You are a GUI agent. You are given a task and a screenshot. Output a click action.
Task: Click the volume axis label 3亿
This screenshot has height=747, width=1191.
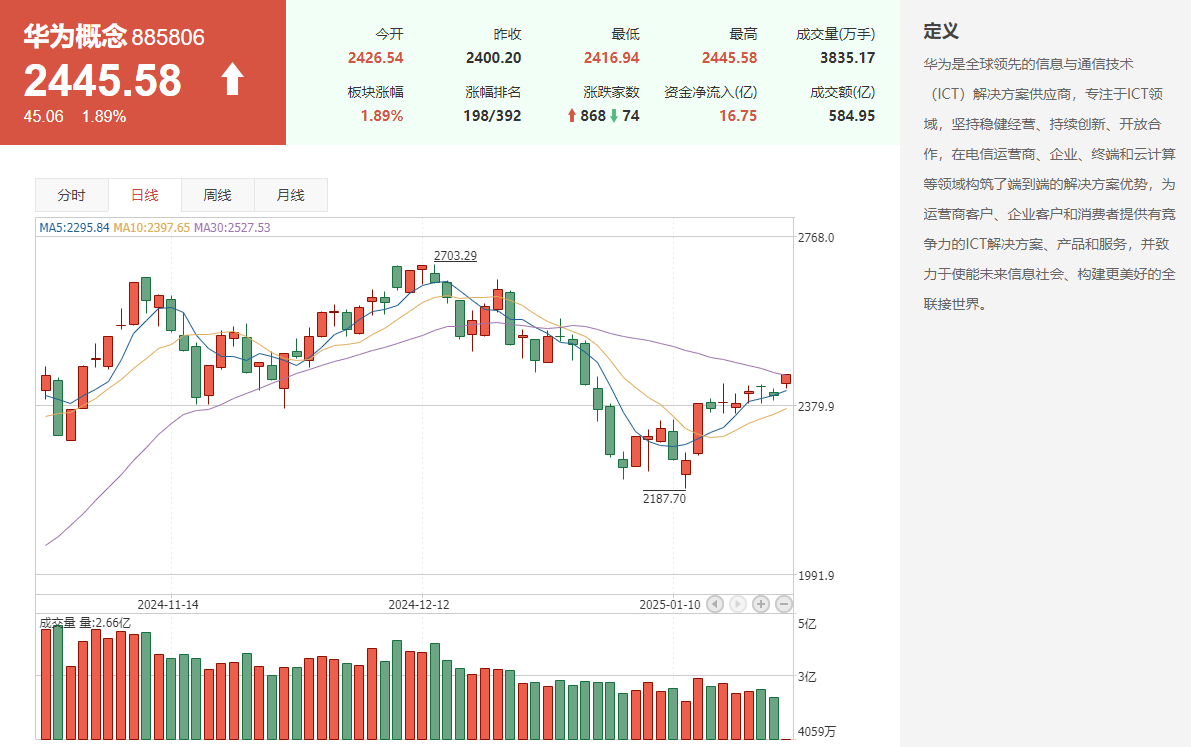[807, 676]
